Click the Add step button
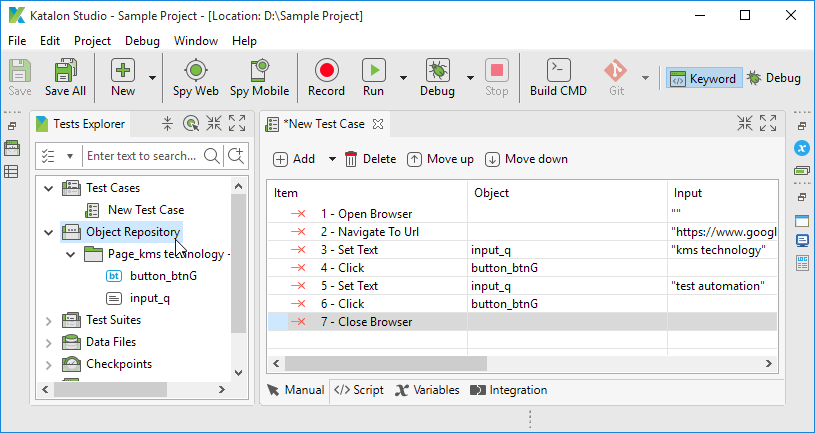 coord(294,159)
